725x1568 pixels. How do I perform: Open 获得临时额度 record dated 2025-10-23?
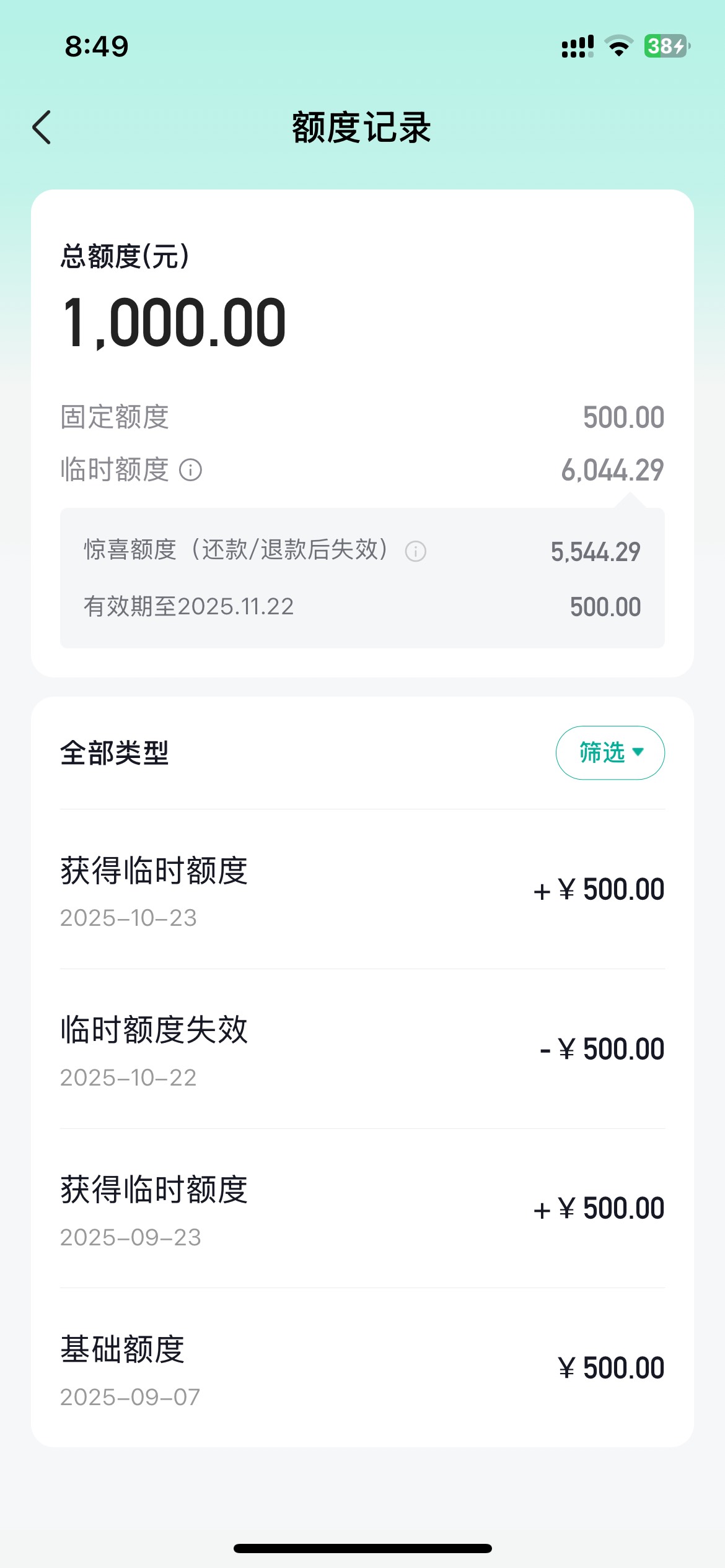tap(362, 889)
